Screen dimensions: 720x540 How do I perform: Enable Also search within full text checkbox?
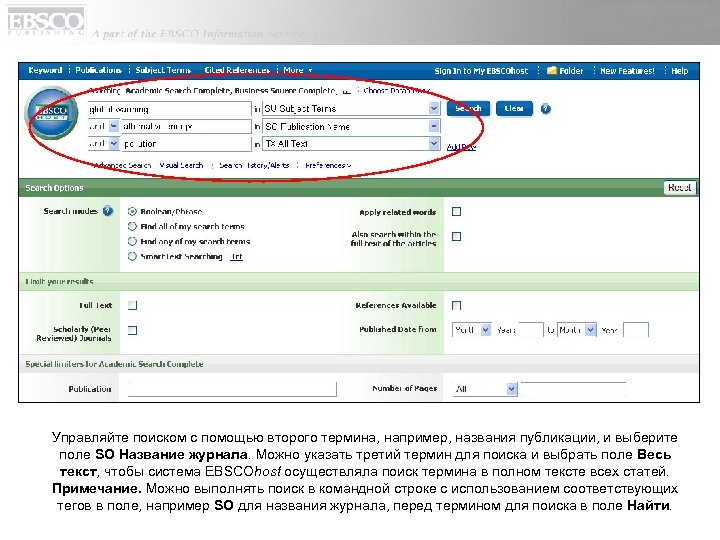tap(456, 236)
